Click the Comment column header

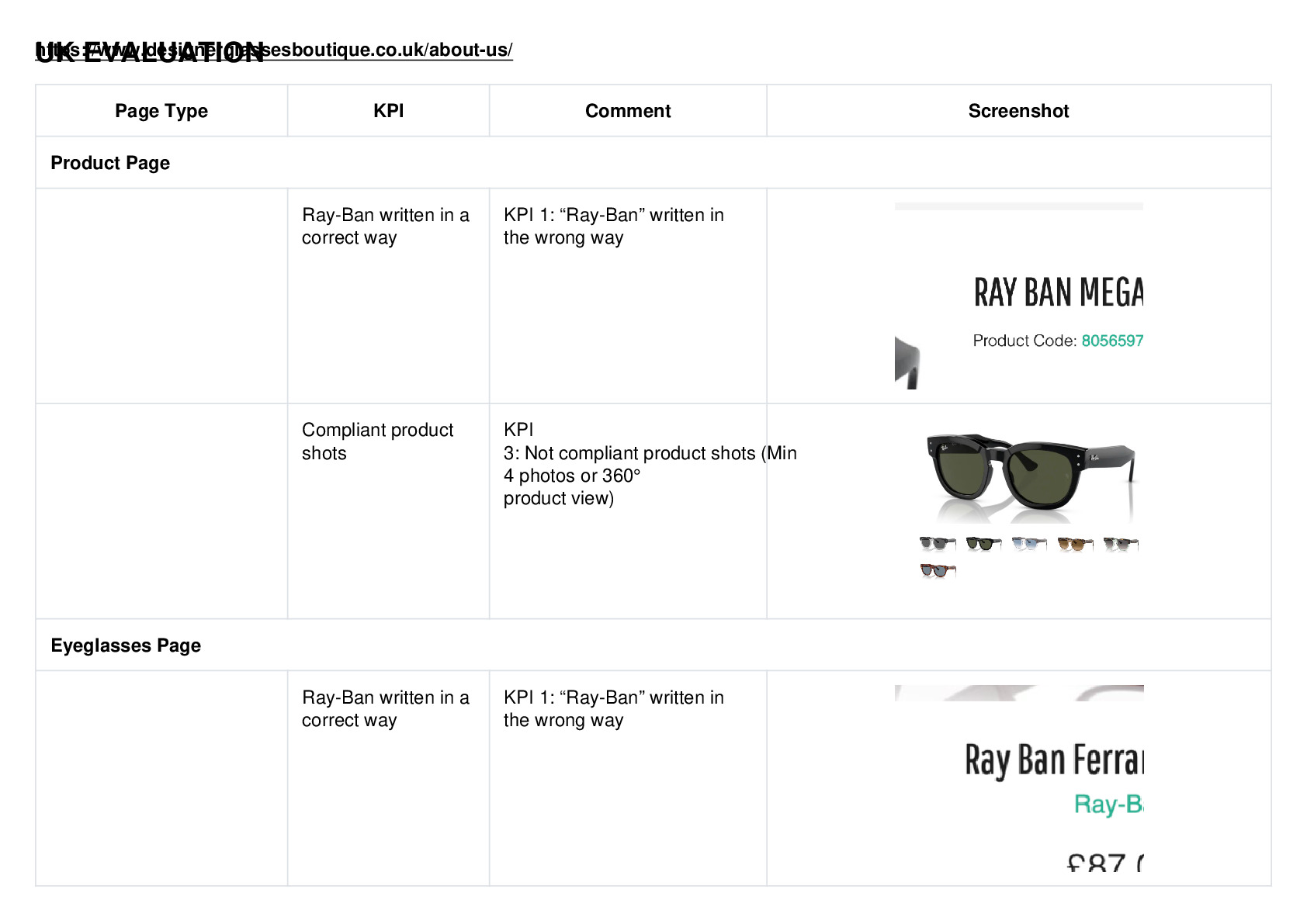628,111
